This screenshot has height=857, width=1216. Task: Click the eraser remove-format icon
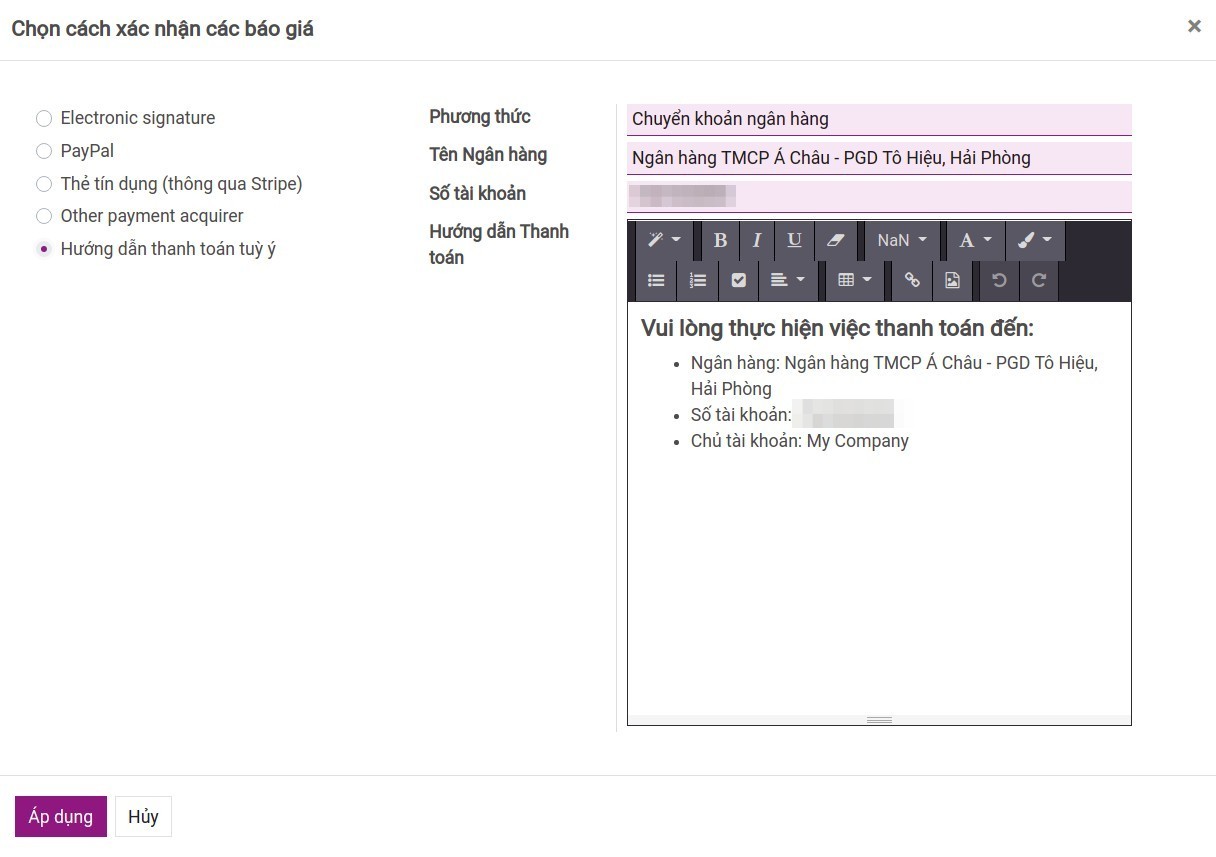coord(836,240)
